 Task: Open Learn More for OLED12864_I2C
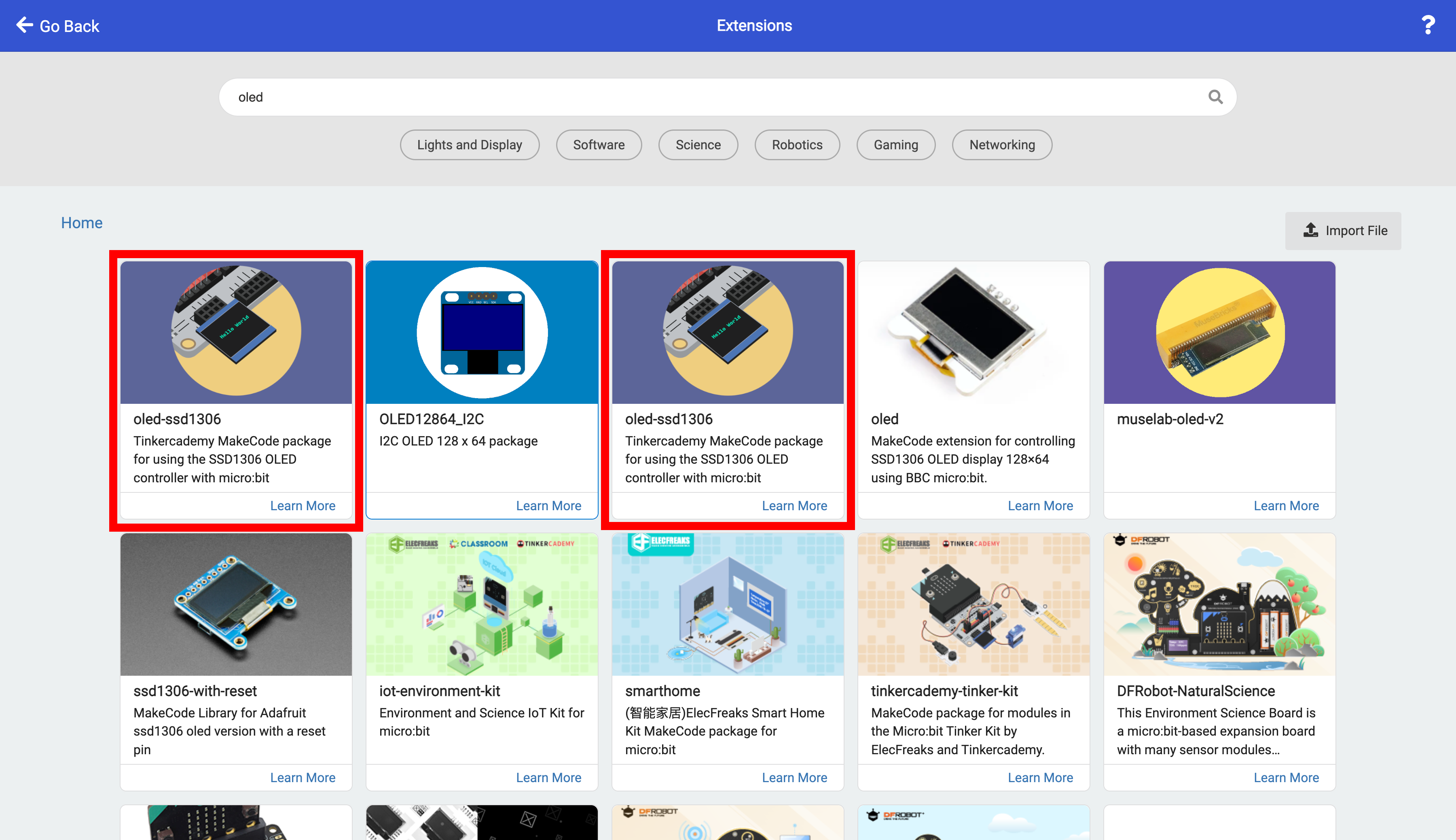click(548, 505)
